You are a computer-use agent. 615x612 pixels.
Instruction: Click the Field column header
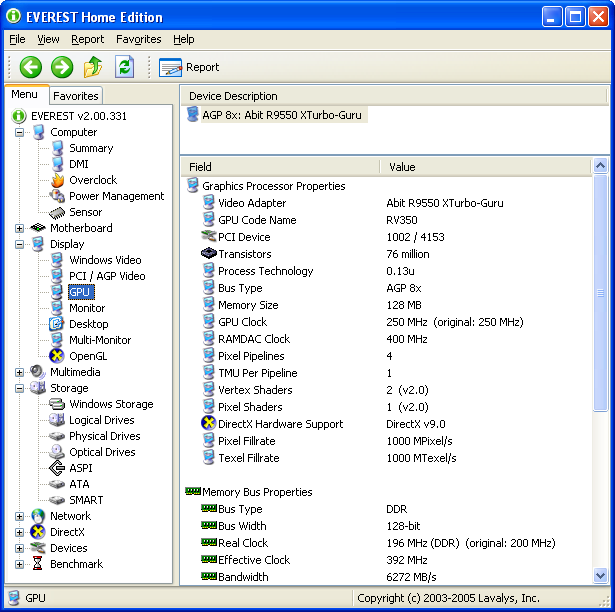point(280,167)
